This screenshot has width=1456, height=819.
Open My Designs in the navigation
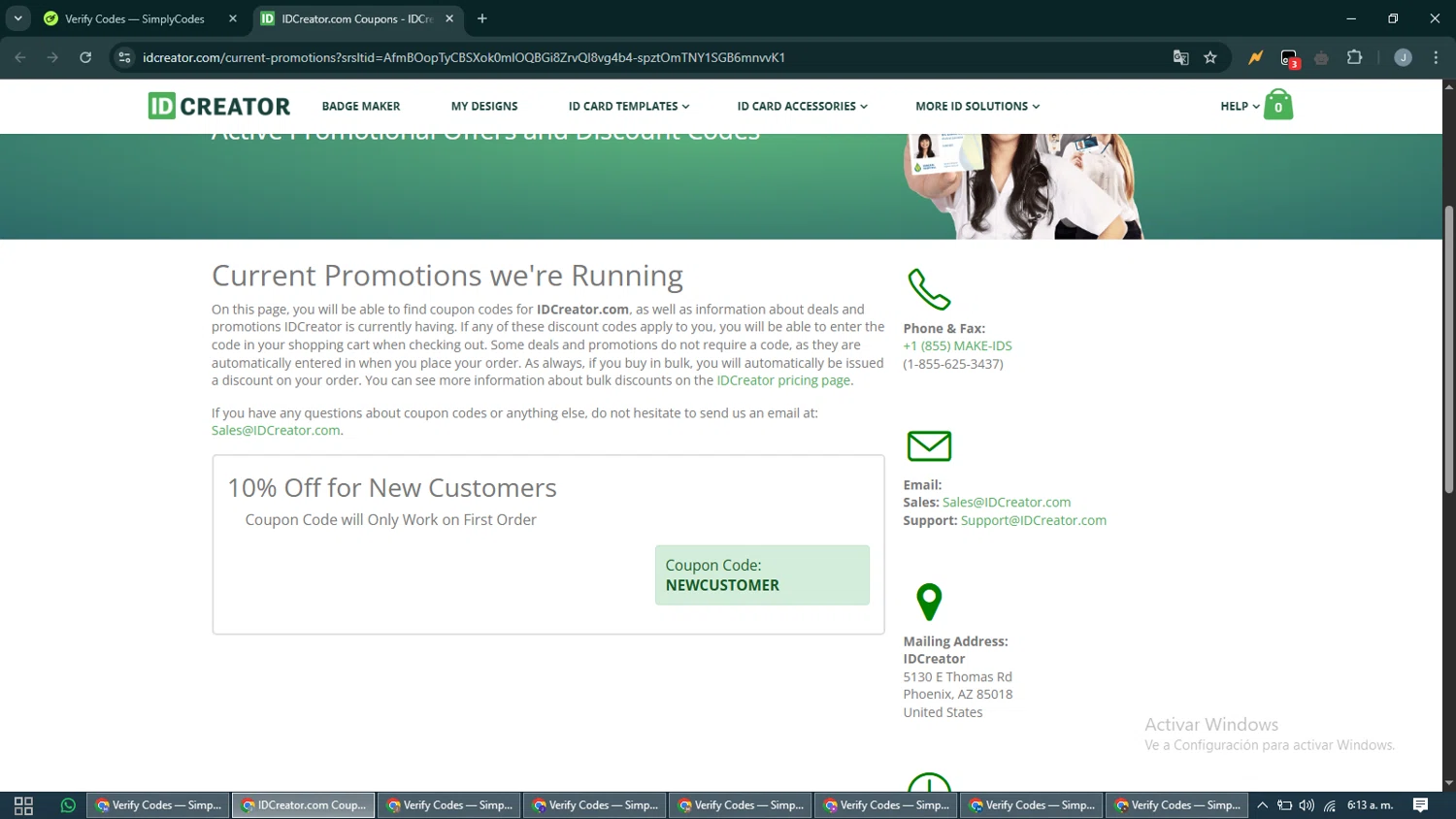[x=484, y=107]
